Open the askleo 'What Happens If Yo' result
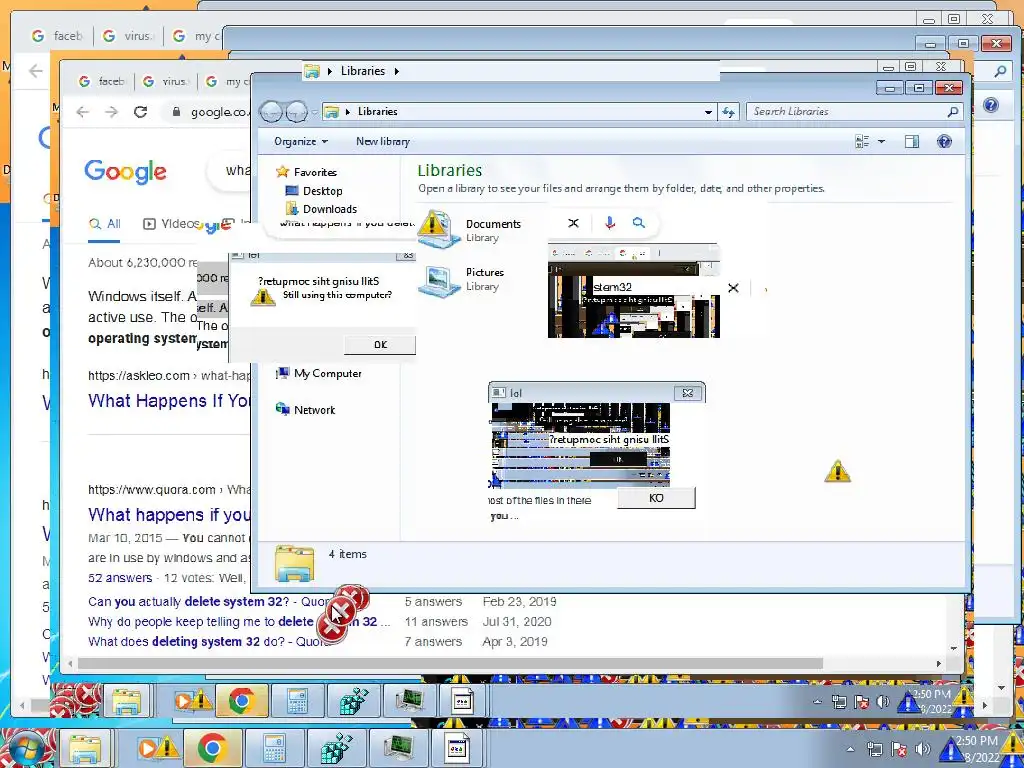This screenshot has width=1024, height=768. [169, 400]
